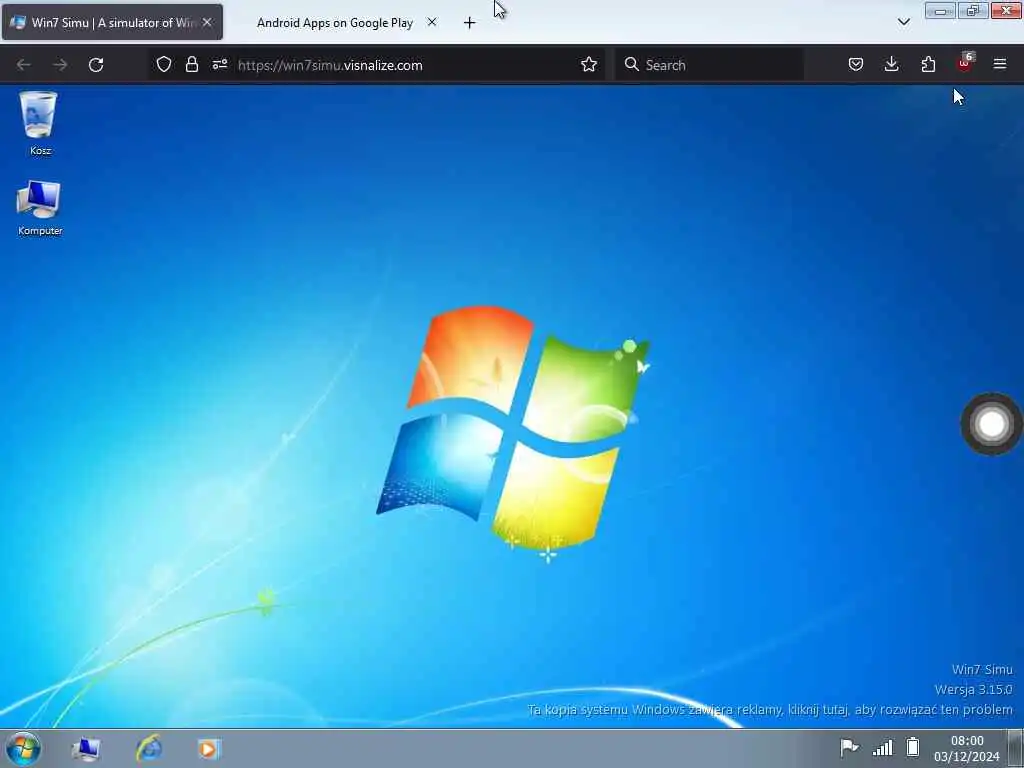The image size is (1024, 768).
Task: Open the Komputer desktop icon
Action: point(40,208)
